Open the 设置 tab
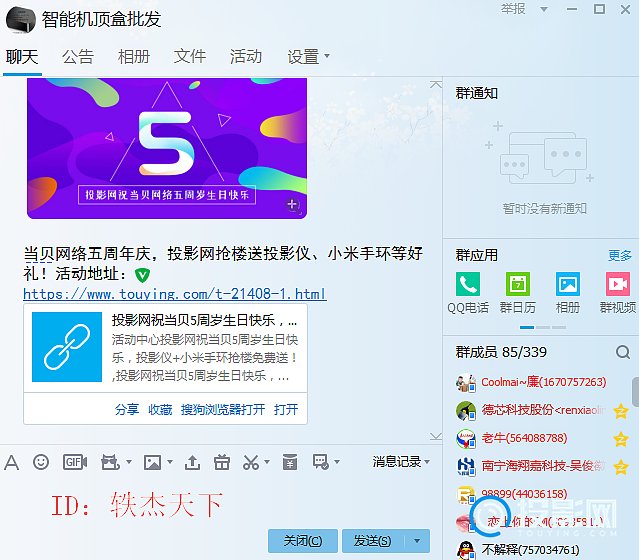 point(303,57)
